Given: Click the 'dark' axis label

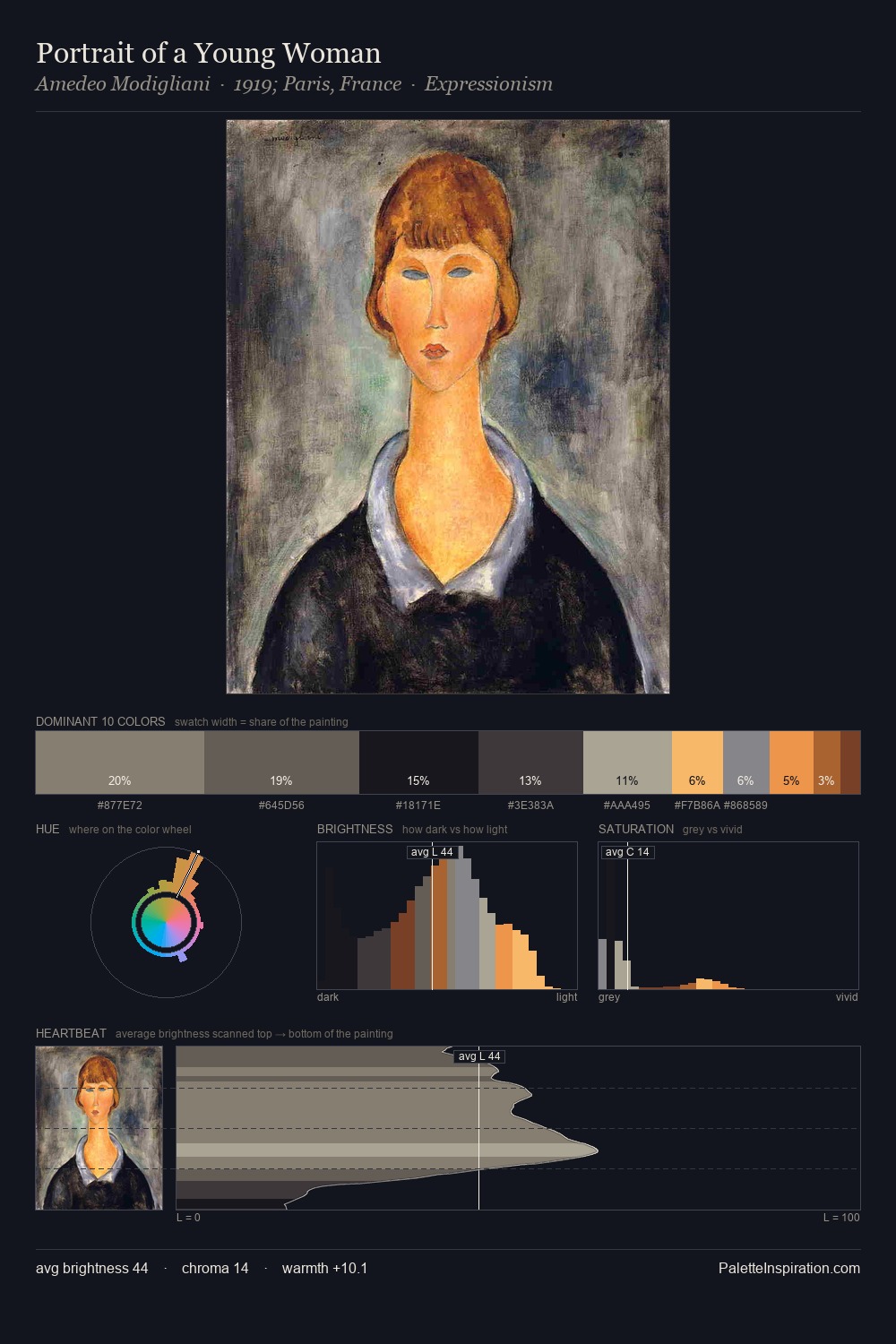Looking at the screenshot, I should tap(328, 997).
